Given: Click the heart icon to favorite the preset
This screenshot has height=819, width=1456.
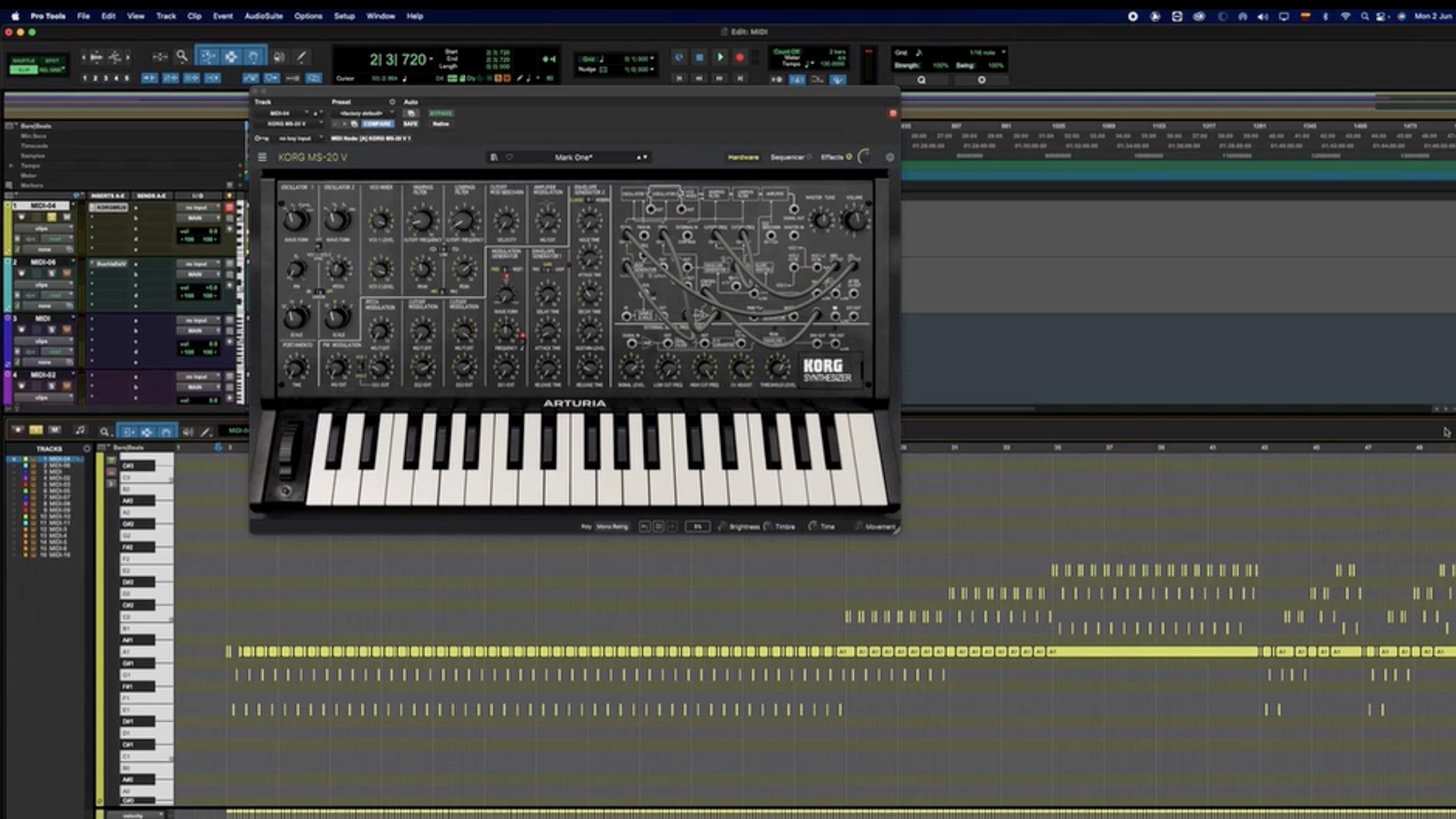Looking at the screenshot, I should (509, 157).
